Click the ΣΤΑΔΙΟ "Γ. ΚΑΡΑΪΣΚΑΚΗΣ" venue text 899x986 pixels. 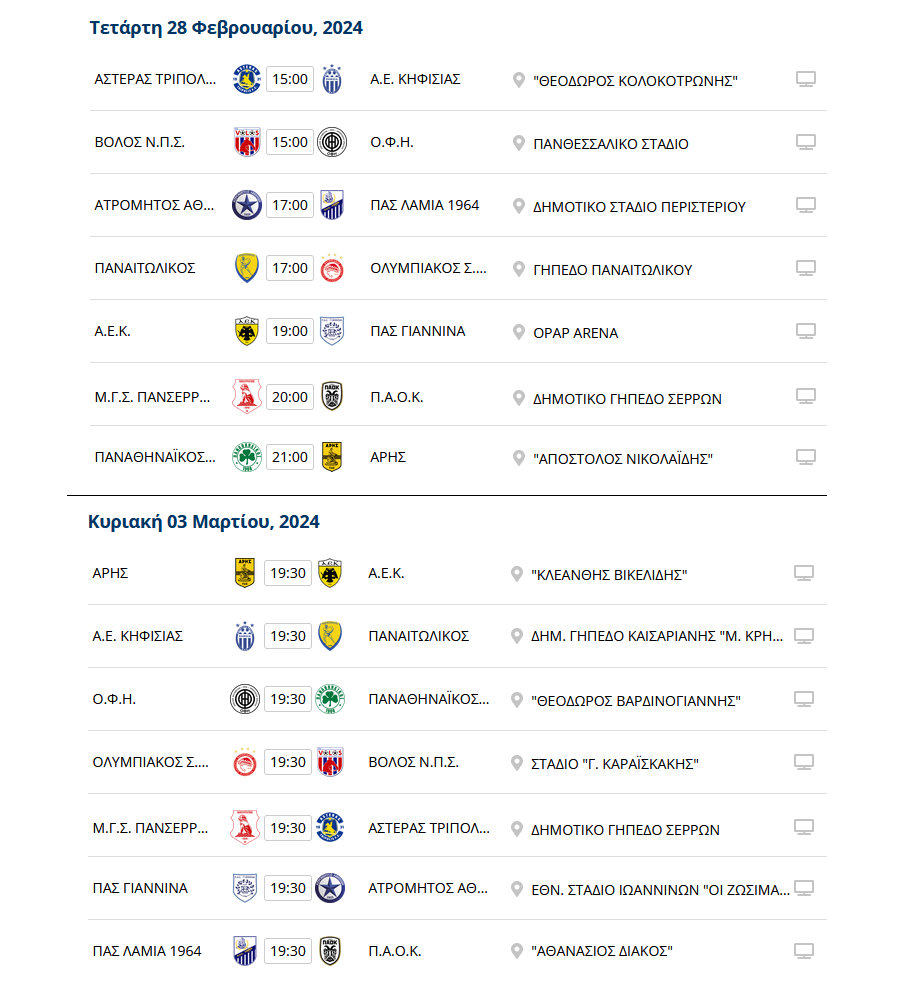pyautogui.click(x=615, y=763)
